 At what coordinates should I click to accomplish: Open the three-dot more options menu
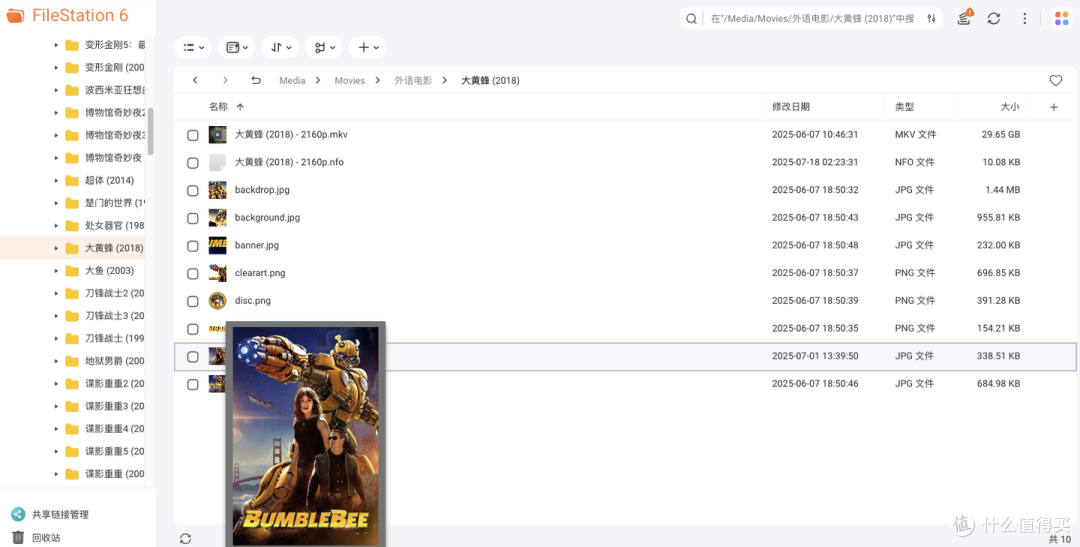pos(1025,19)
